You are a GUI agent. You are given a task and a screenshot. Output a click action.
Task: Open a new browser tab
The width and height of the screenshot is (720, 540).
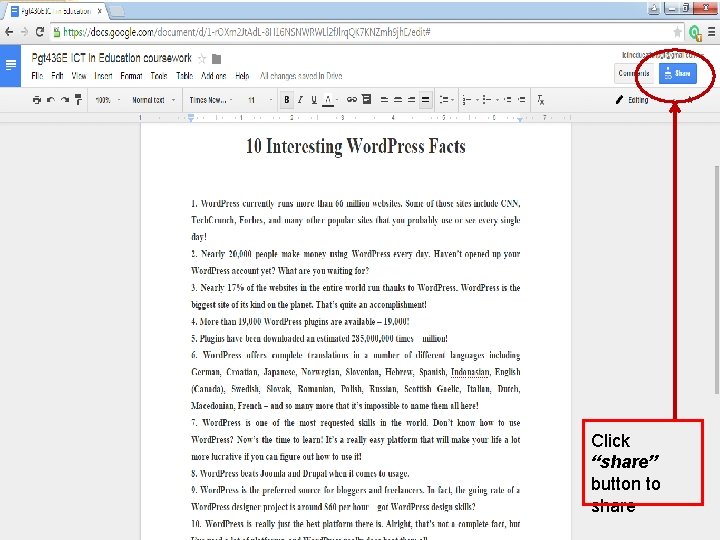[117, 11]
